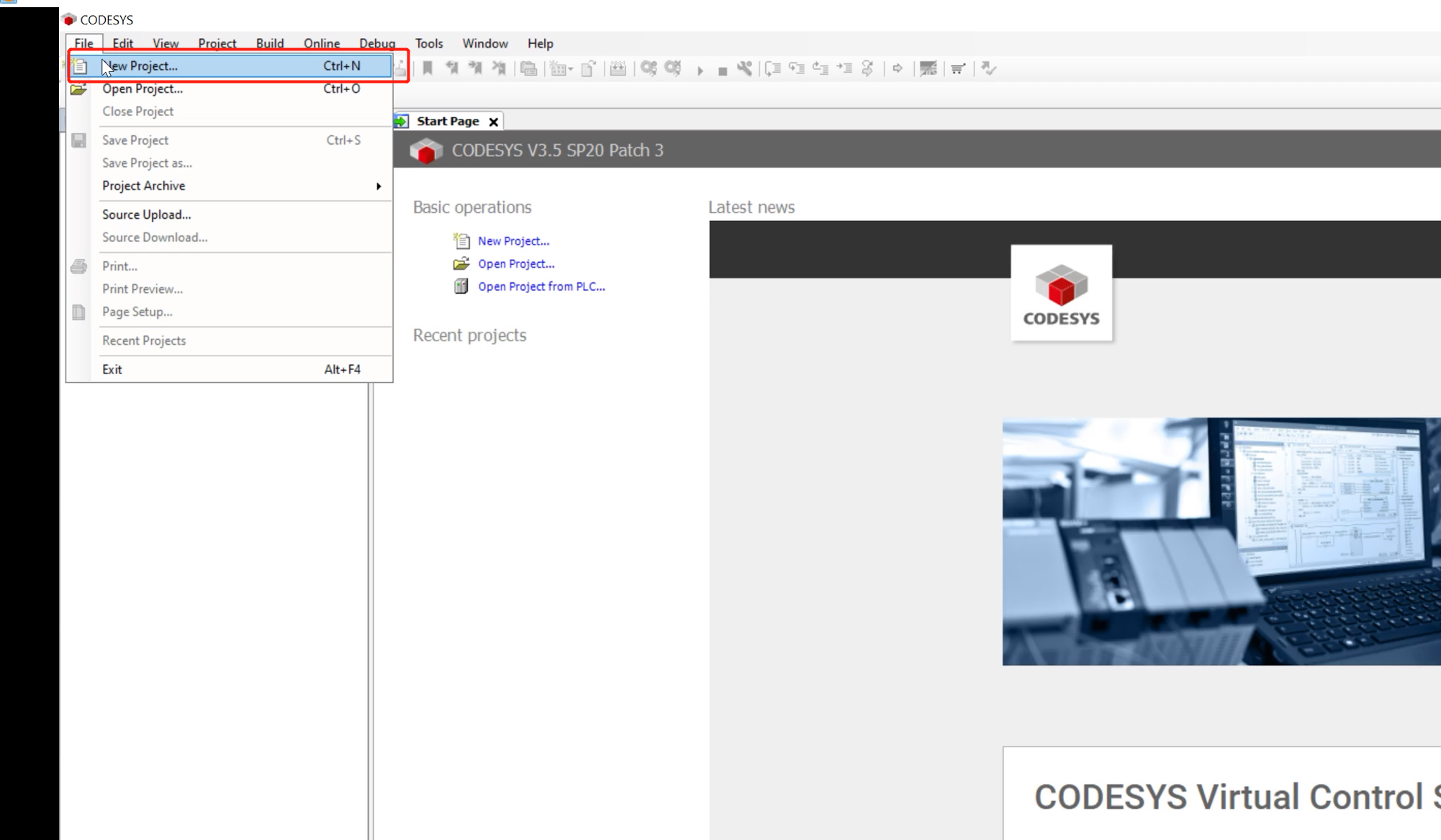Click the document with arrow toolbar icon
Screen dimensions: 1441x840
tap(589, 68)
